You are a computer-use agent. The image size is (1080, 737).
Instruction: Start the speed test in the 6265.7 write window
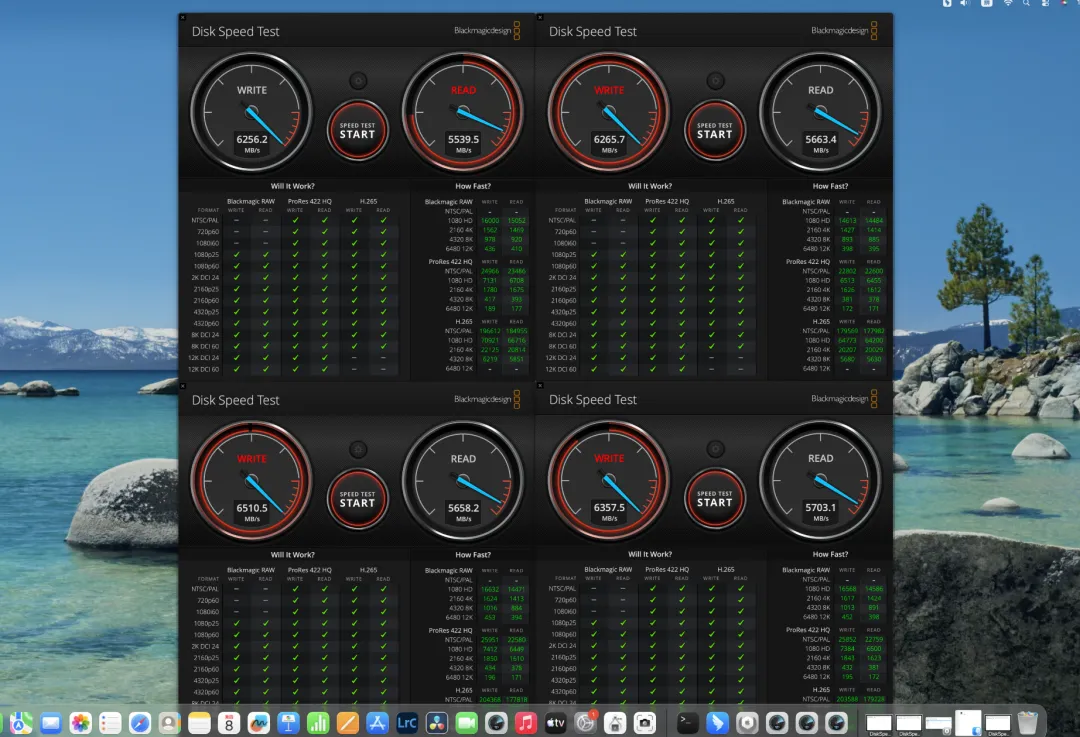coord(715,130)
